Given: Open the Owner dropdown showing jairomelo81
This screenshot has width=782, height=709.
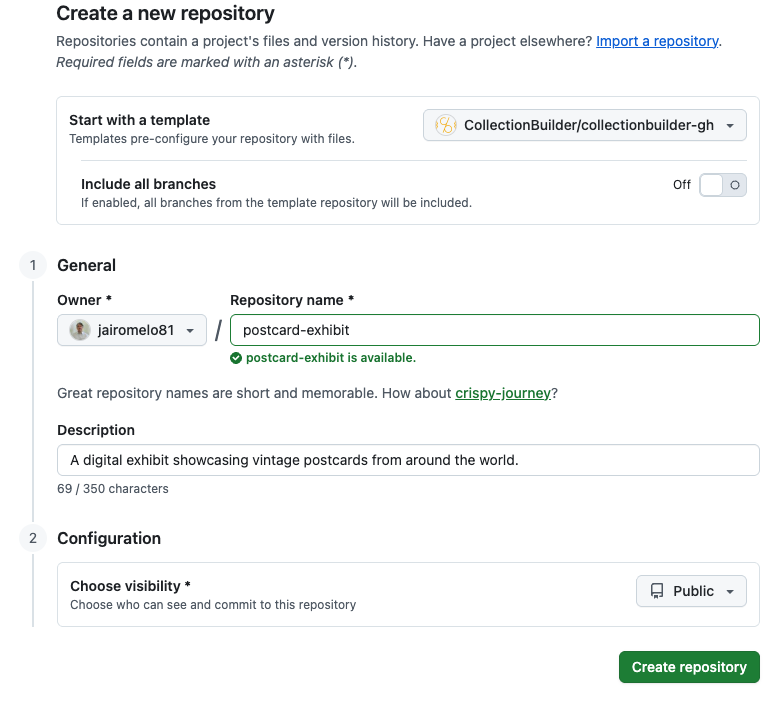Looking at the screenshot, I should (x=132, y=330).
